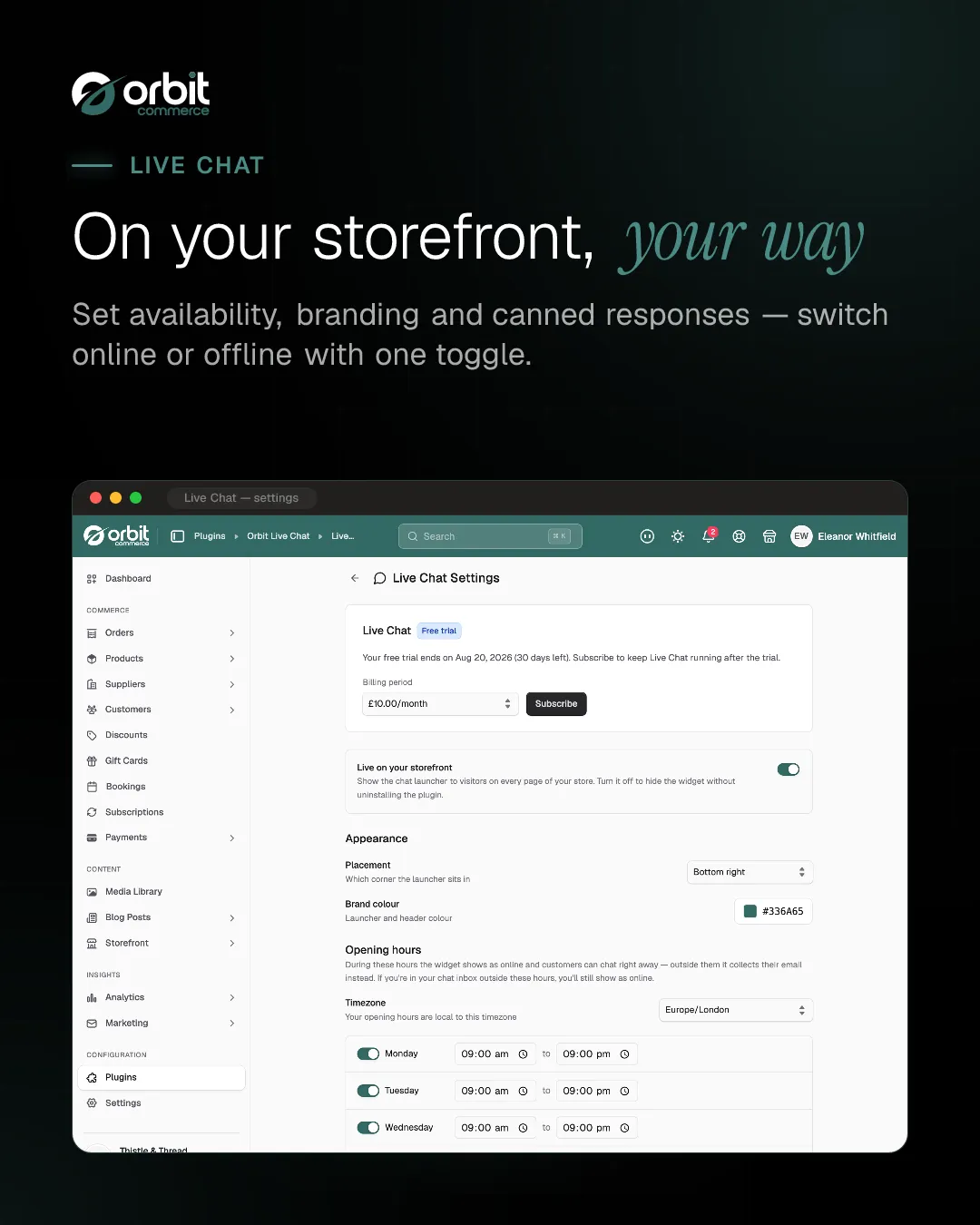
Task: Open the Placement Bottom right dropdown
Action: point(750,872)
